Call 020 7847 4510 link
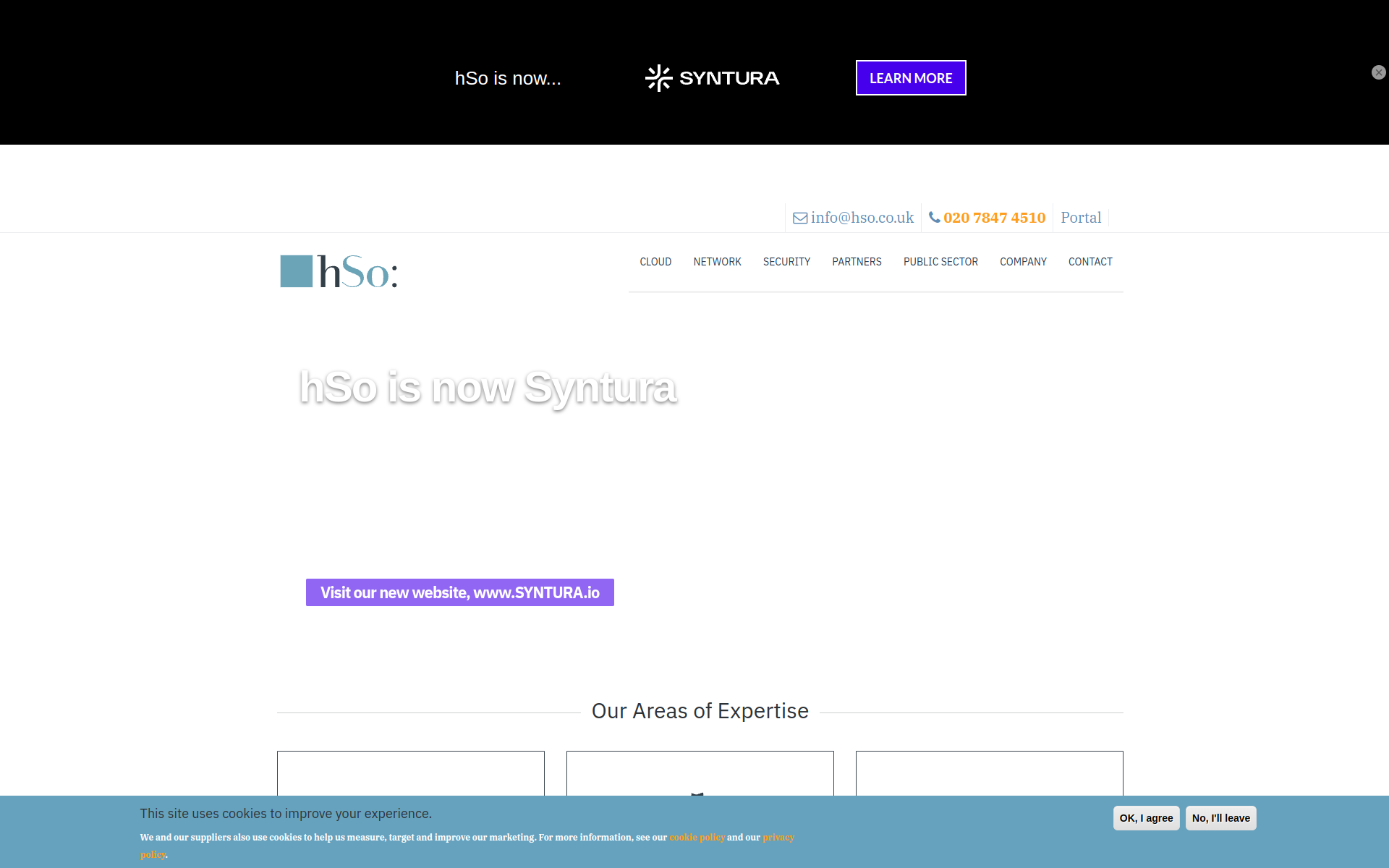This screenshot has width=1389, height=868. (x=994, y=218)
